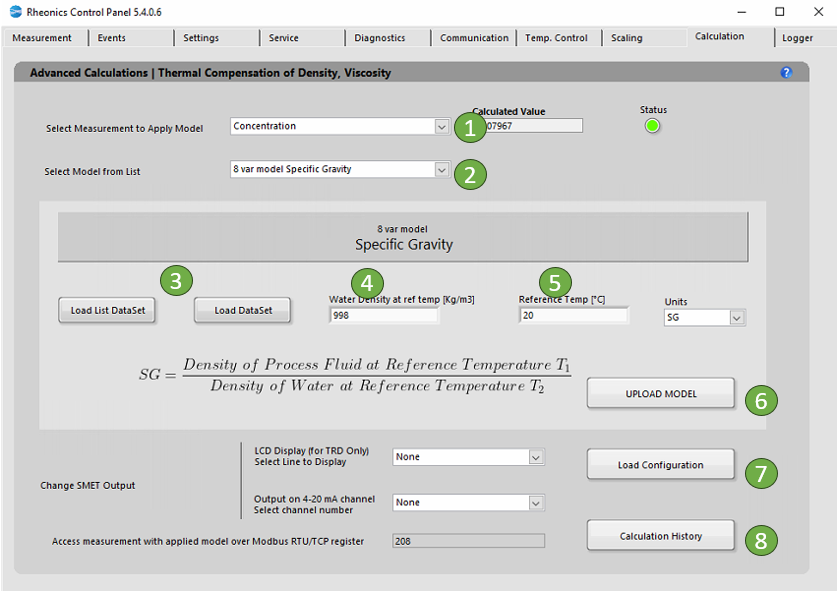Expand the 4-20 mA channel number dropdown

(535, 503)
